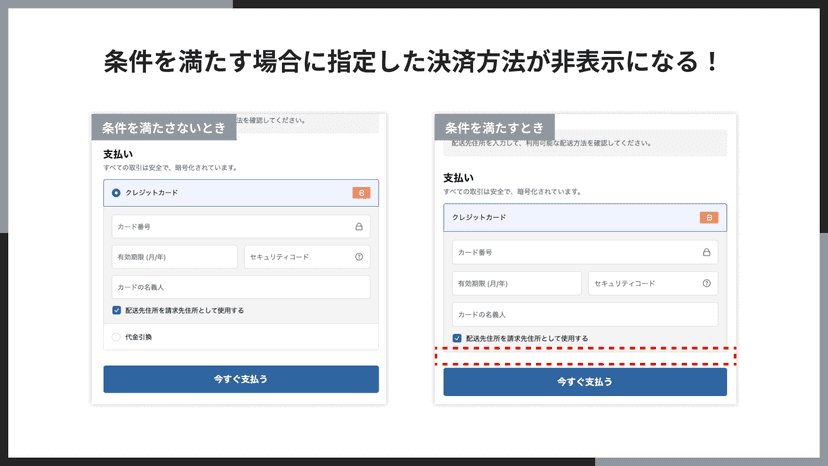Toggle 配送先住所を請求先住所 checkbox in left checkout

(117, 310)
